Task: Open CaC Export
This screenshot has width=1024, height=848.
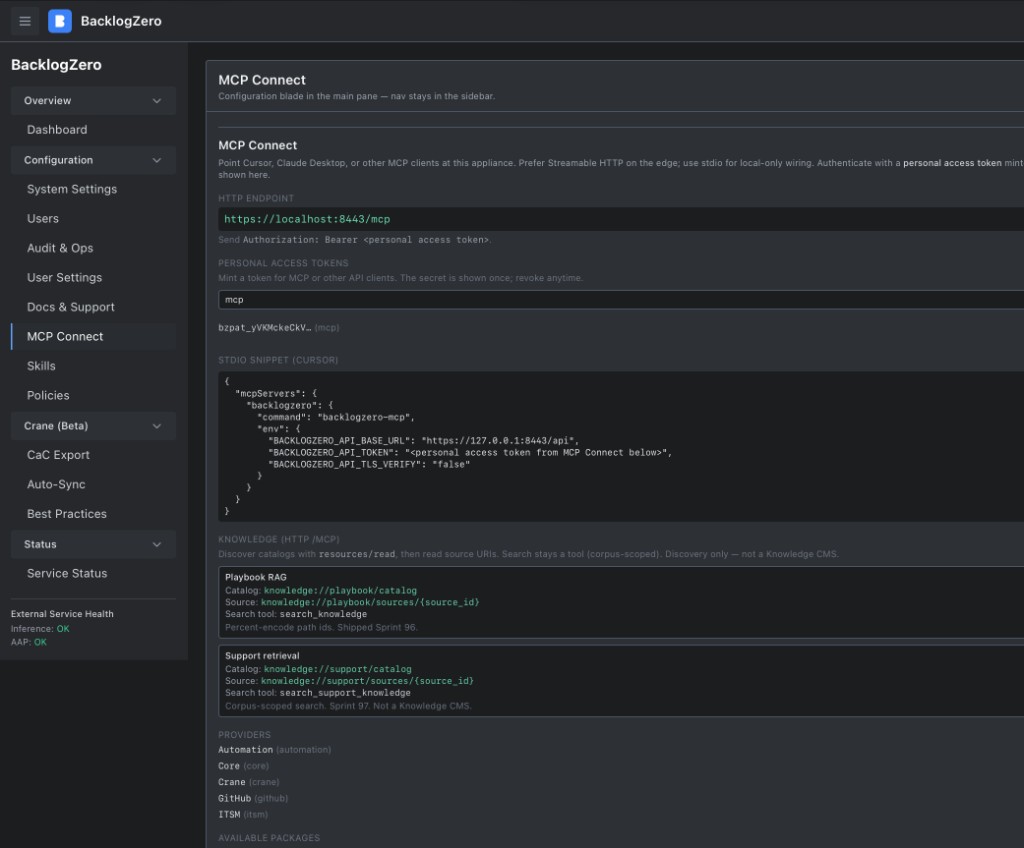Action: pos(93,455)
